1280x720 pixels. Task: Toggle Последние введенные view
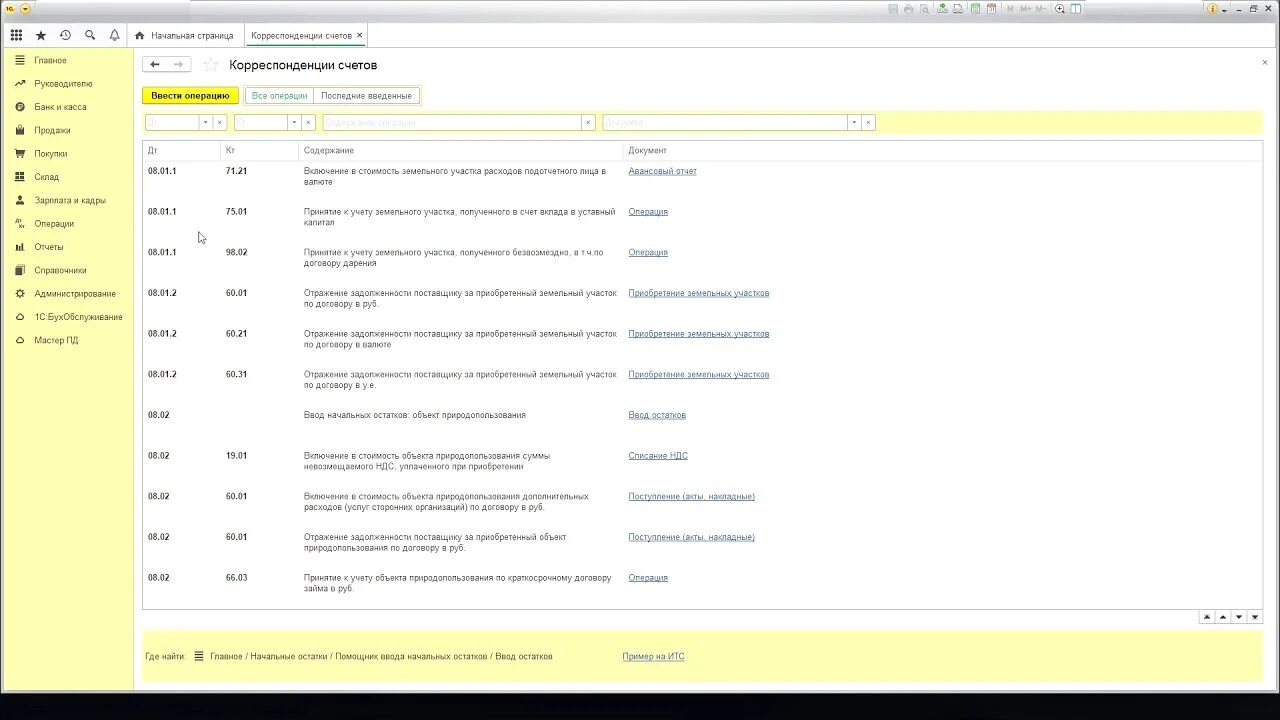click(366, 96)
